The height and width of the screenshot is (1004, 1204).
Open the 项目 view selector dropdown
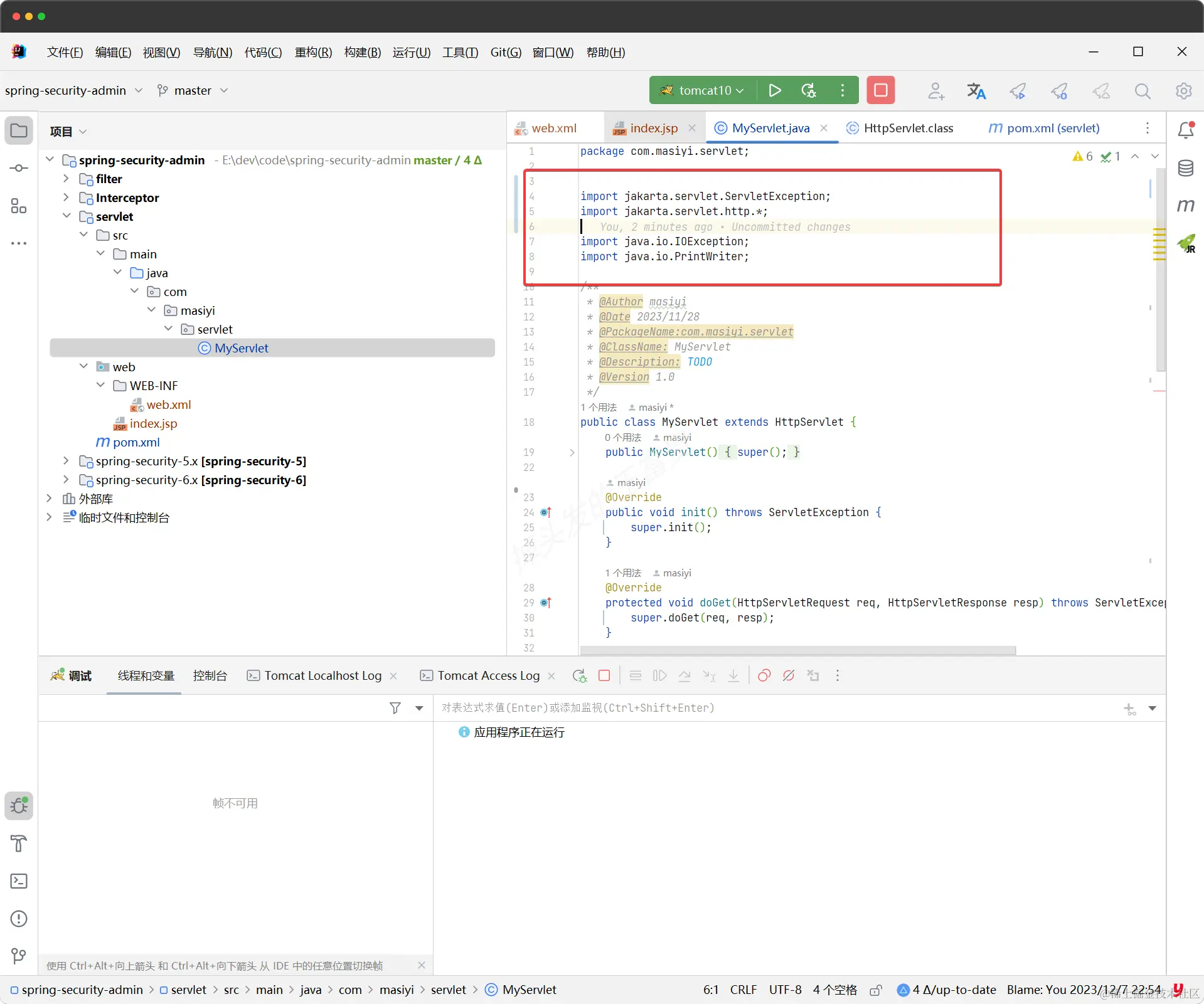pos(68,131)
